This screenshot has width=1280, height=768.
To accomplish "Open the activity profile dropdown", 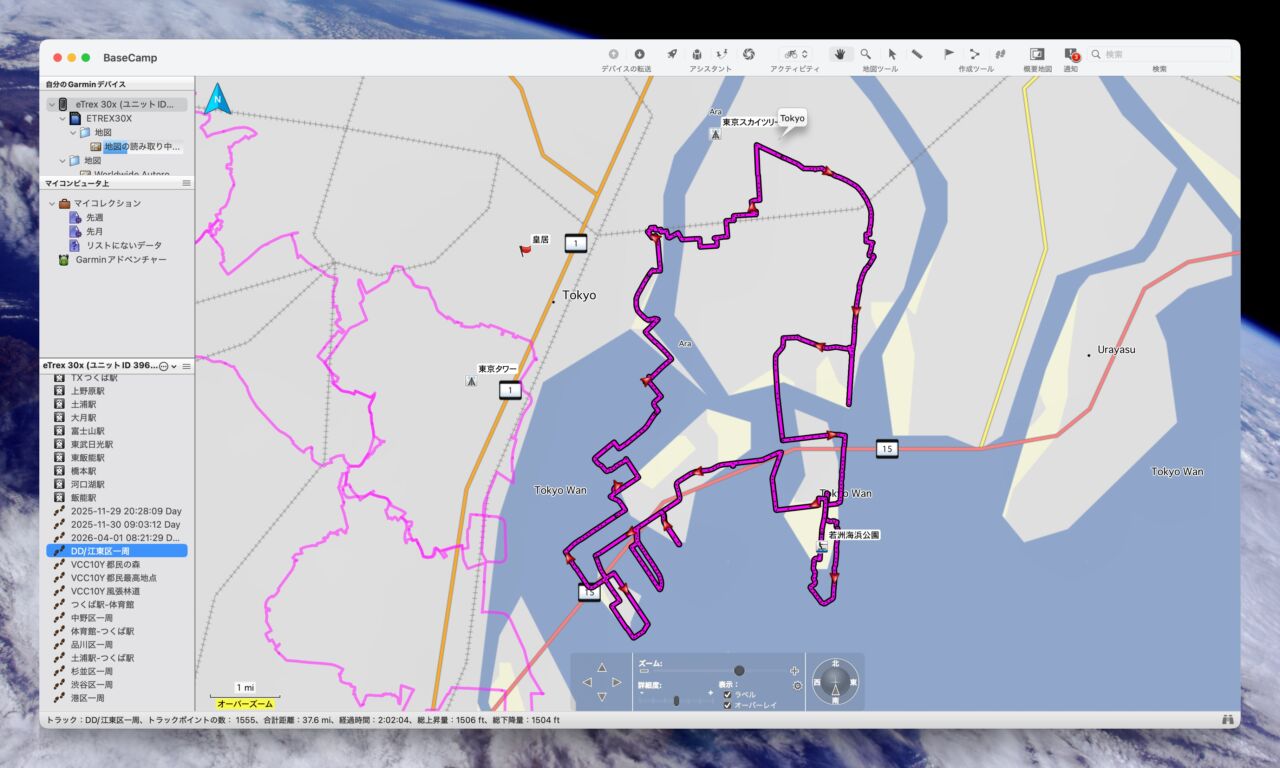I will (x=796, y=54).
